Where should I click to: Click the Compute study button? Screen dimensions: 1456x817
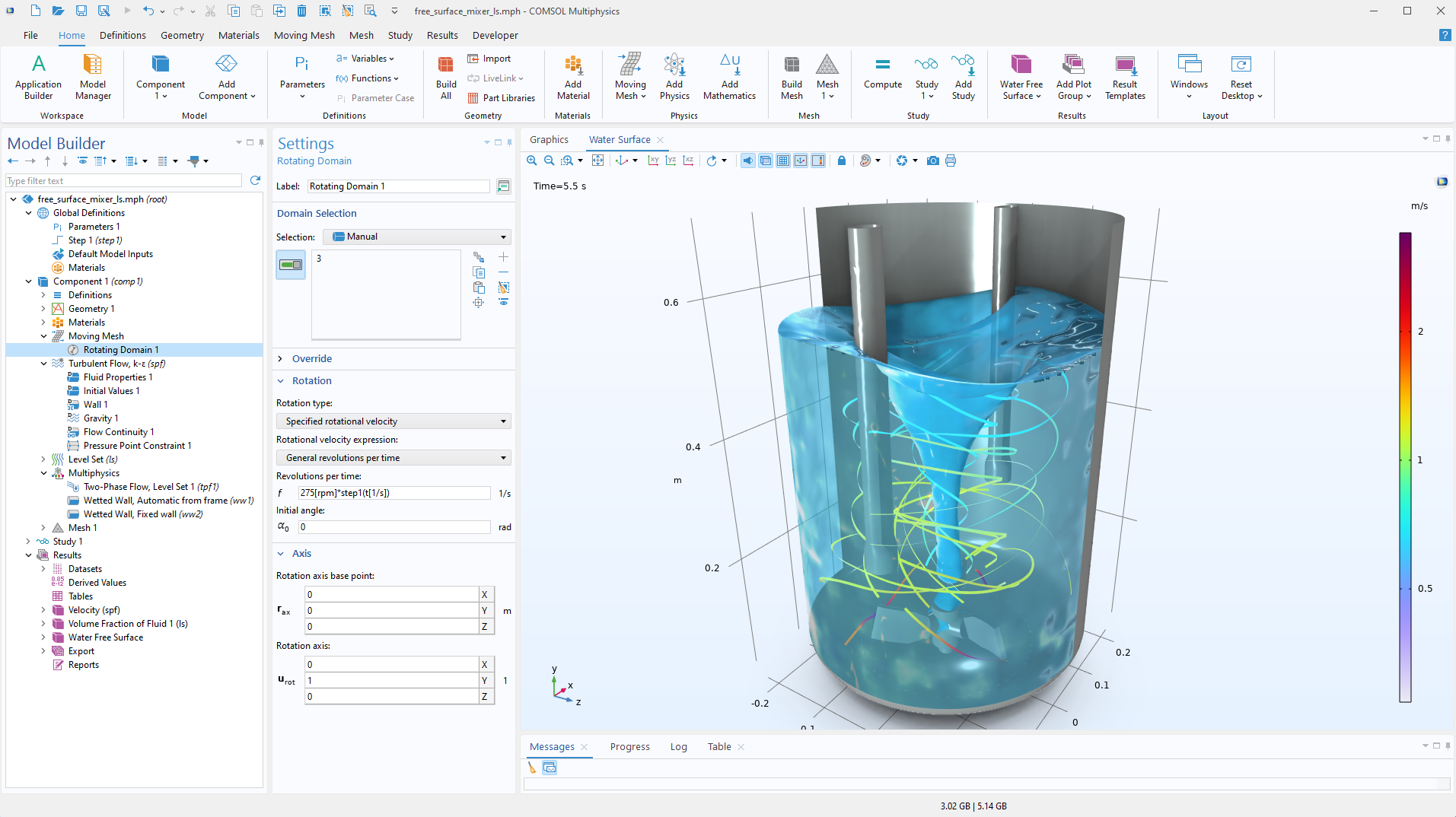(882, 73)
